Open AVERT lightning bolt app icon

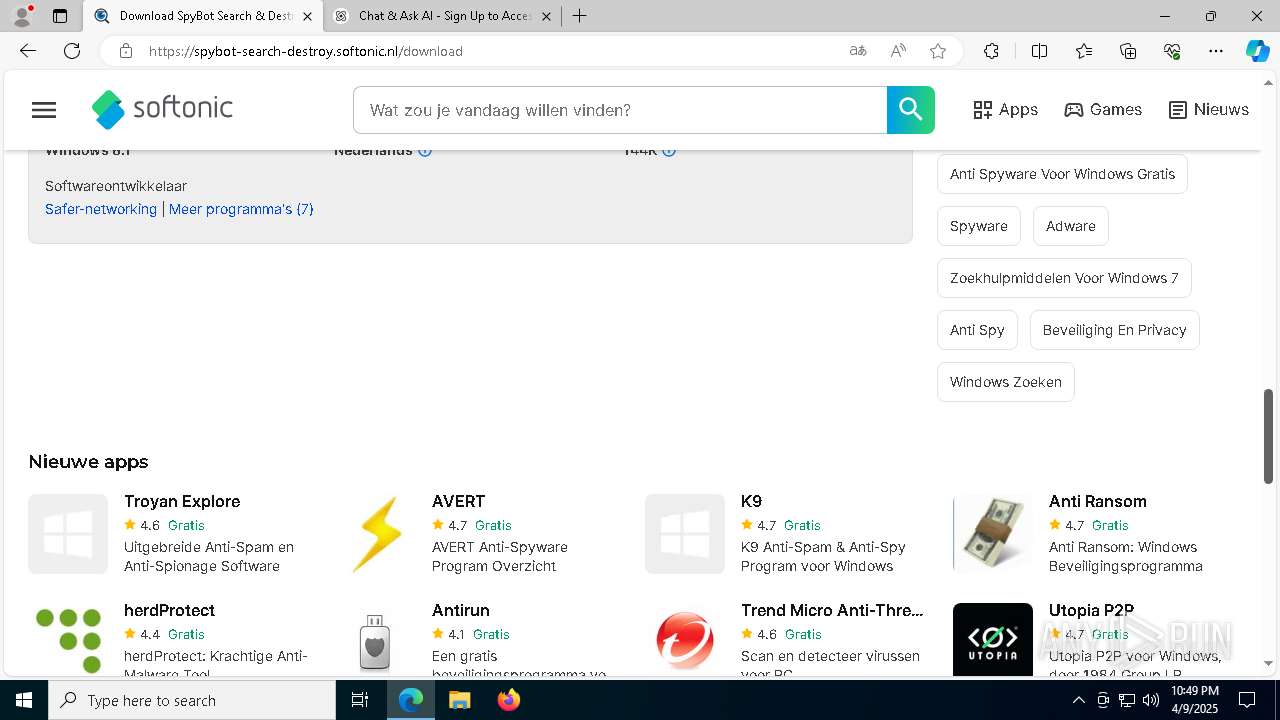(377, 534)
